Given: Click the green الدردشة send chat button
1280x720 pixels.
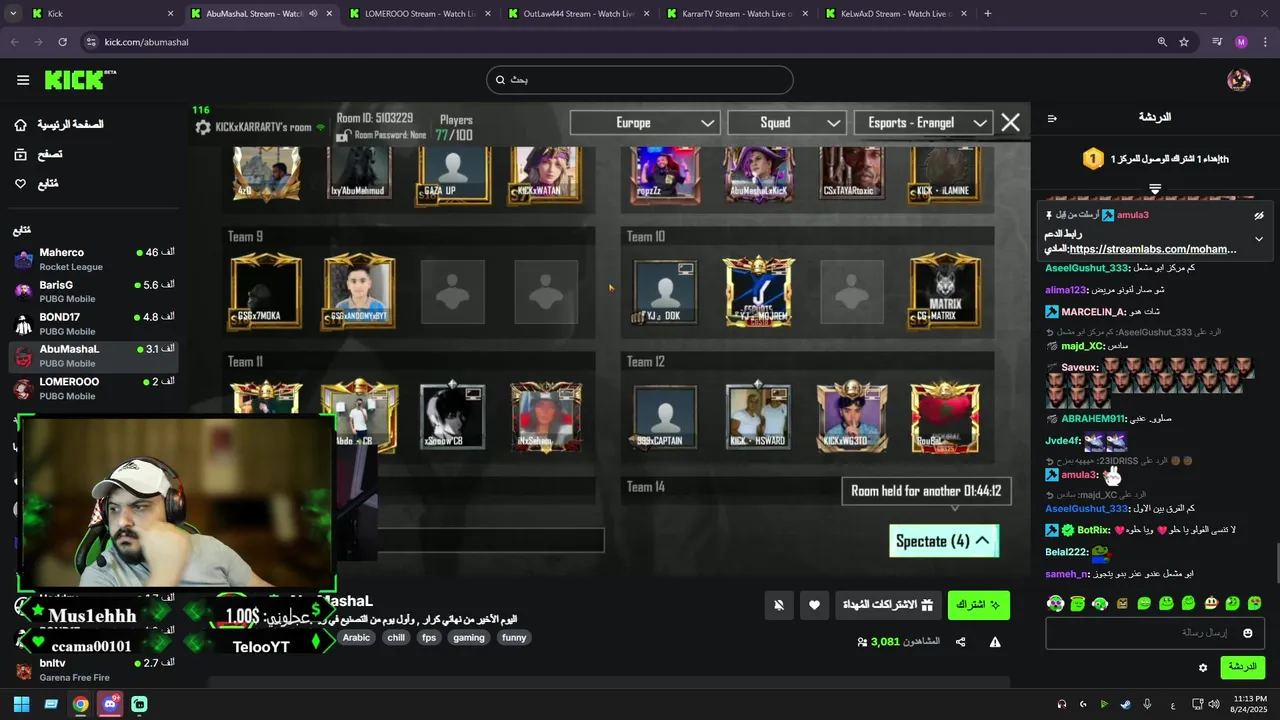Looking at the screenshot, I should pos(1242,667).
